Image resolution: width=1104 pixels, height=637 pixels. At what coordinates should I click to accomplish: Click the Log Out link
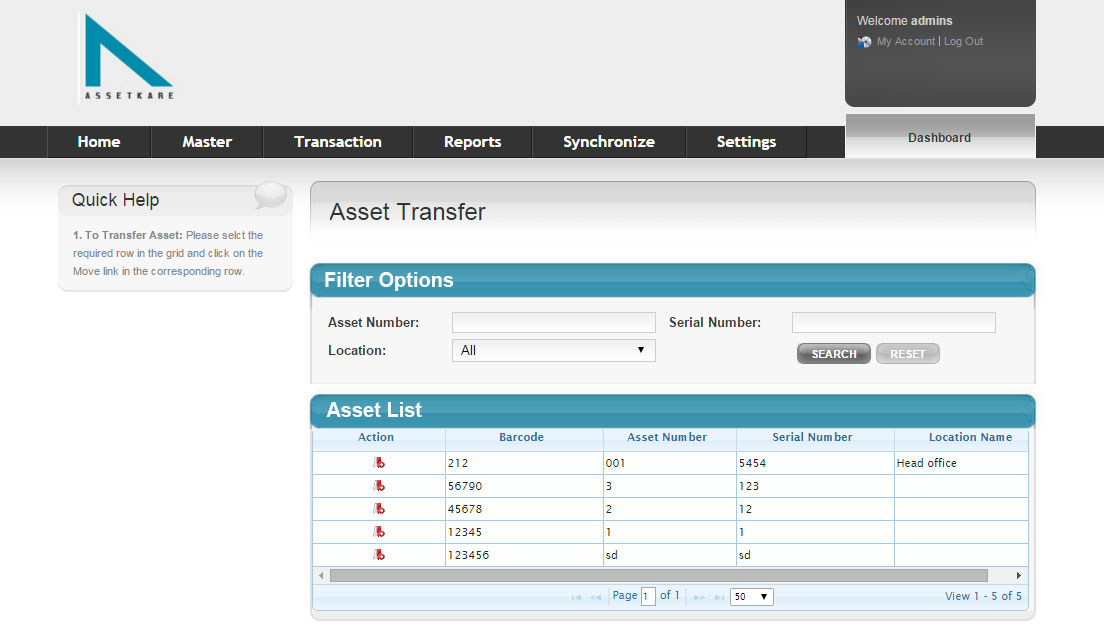tap(963, 42)
